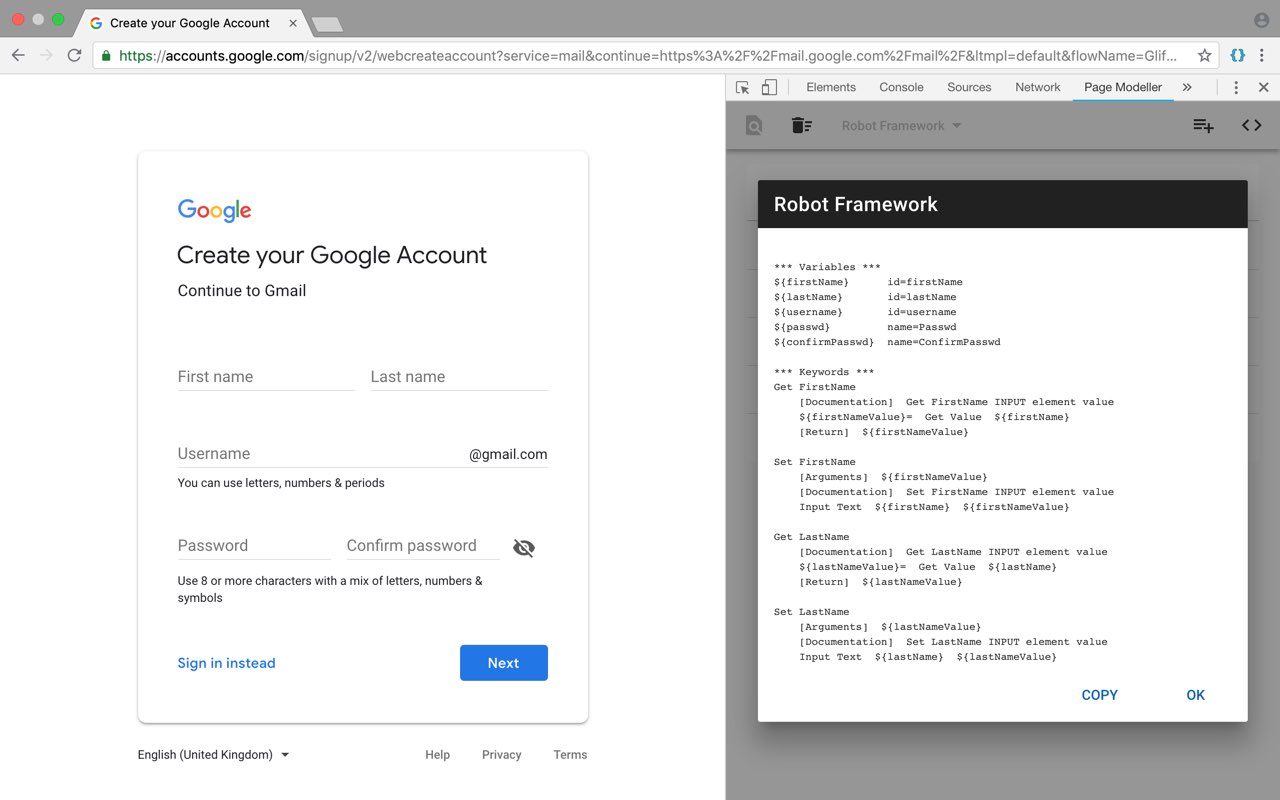Open the Terms link
Screen dimensions: 1280x800
[570, 755]
